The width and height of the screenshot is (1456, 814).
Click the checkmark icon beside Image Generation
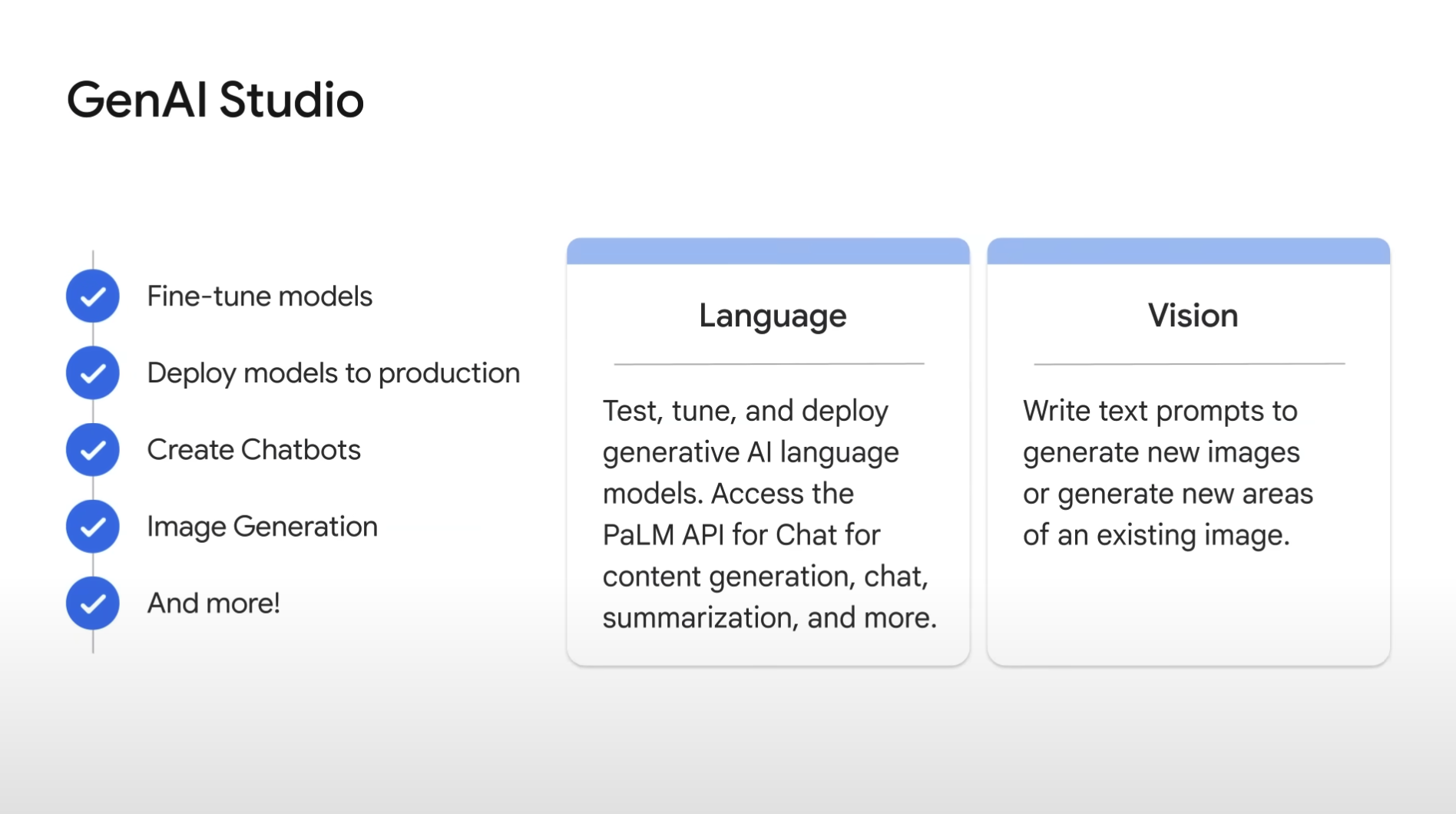(x=93, y=527)
